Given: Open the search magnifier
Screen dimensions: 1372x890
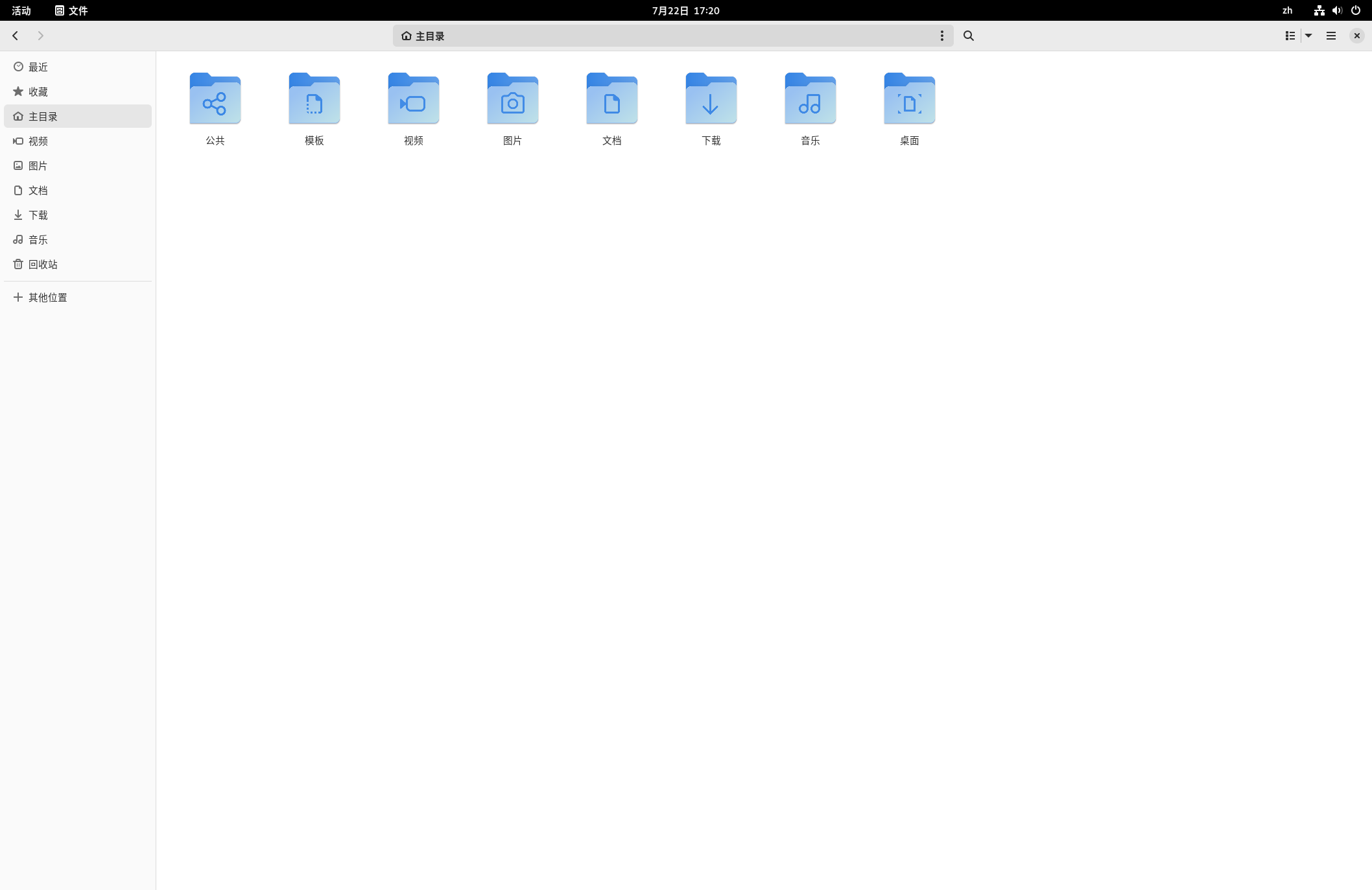Looking at the screenshot, I should tap(969, 36).
